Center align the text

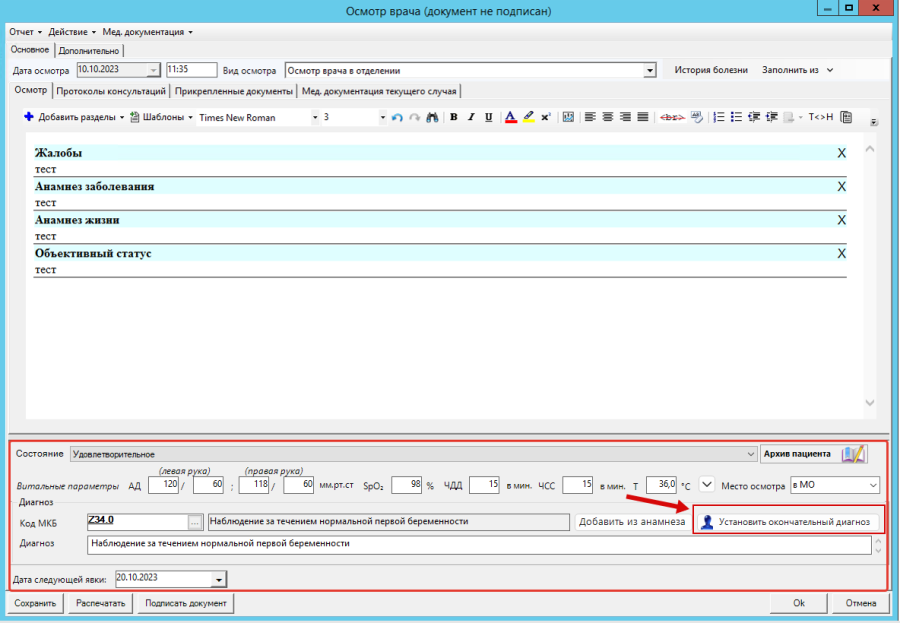click(x=608, y=117)
